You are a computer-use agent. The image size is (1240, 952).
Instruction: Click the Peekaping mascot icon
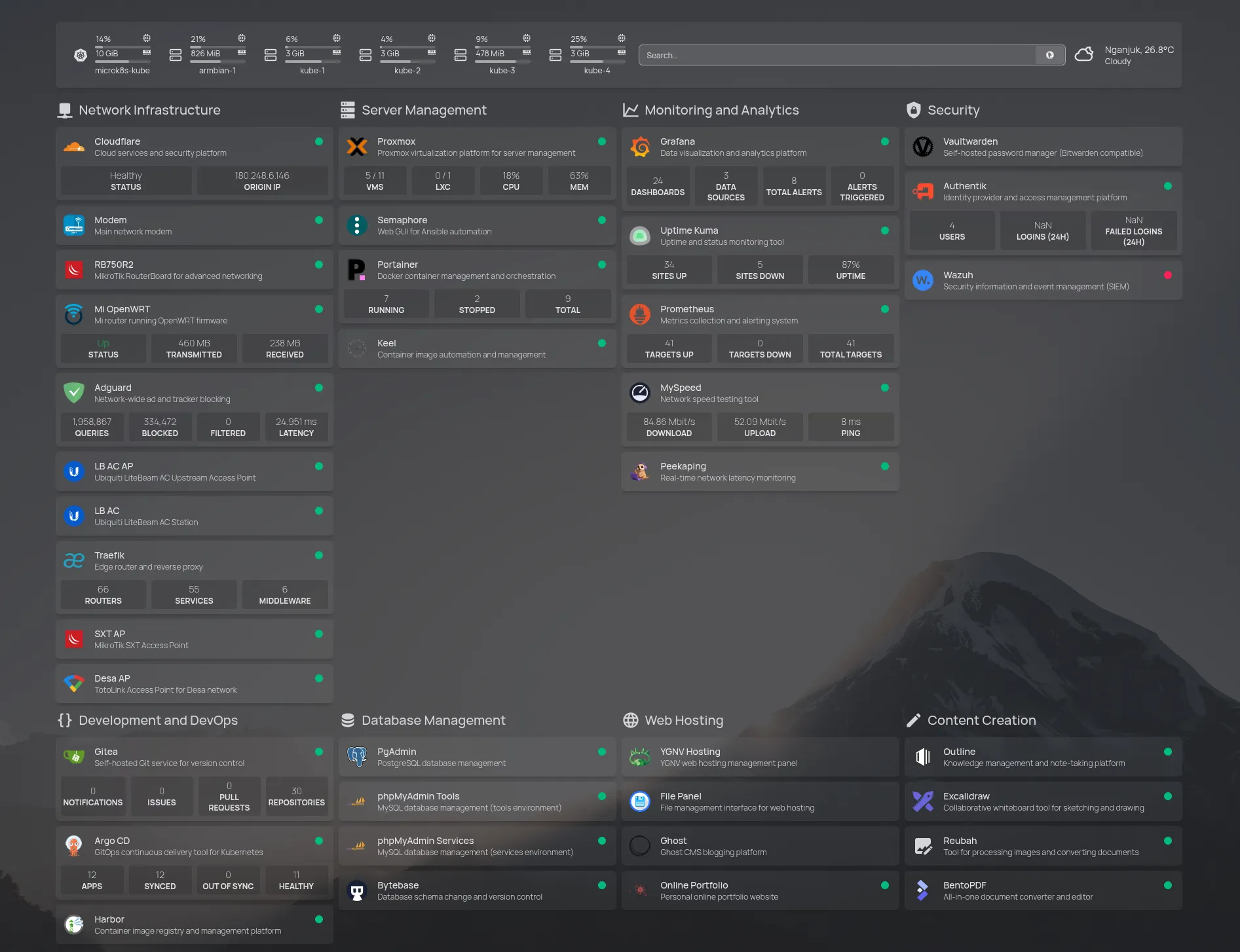point(640,471)
